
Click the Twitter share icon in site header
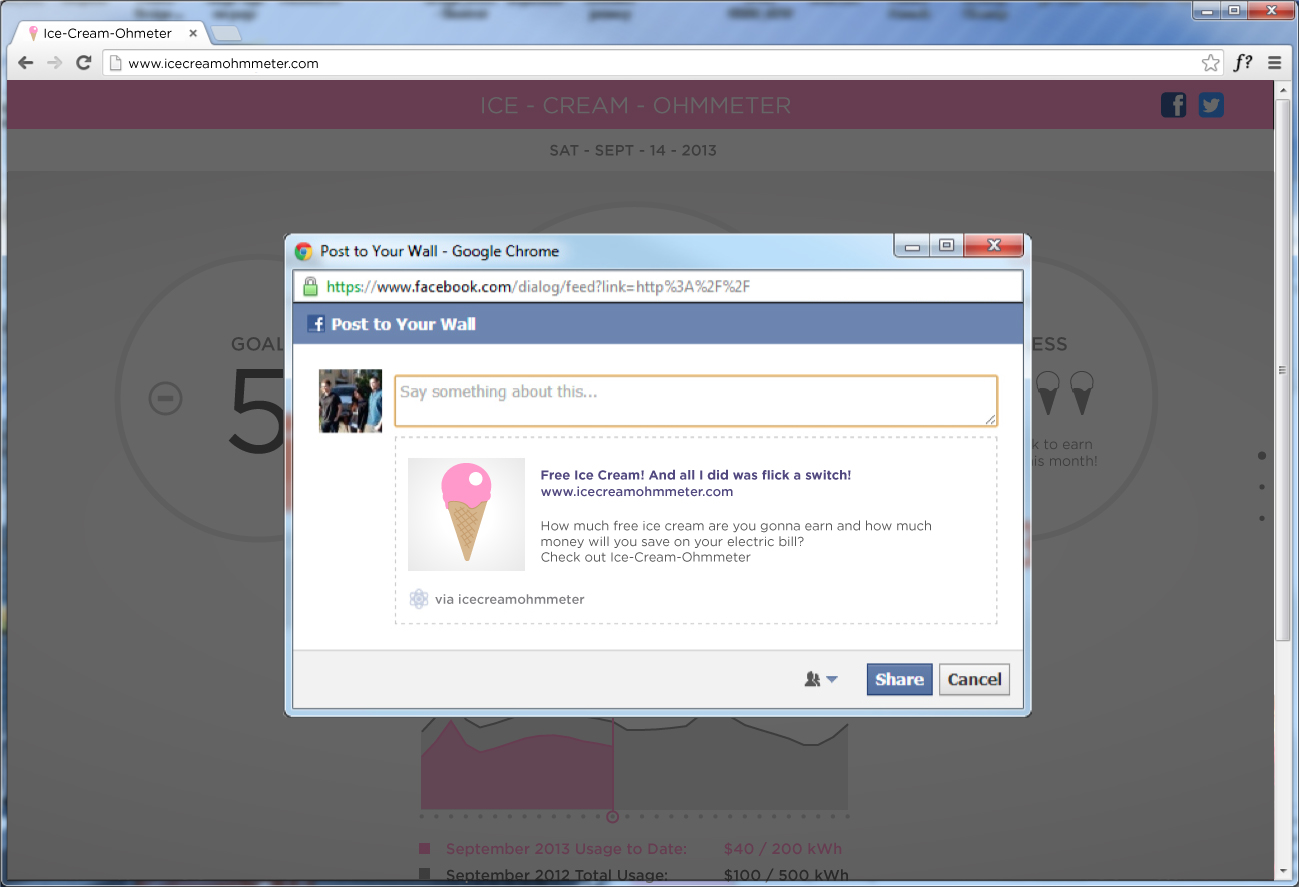(x=1211, y=105)
